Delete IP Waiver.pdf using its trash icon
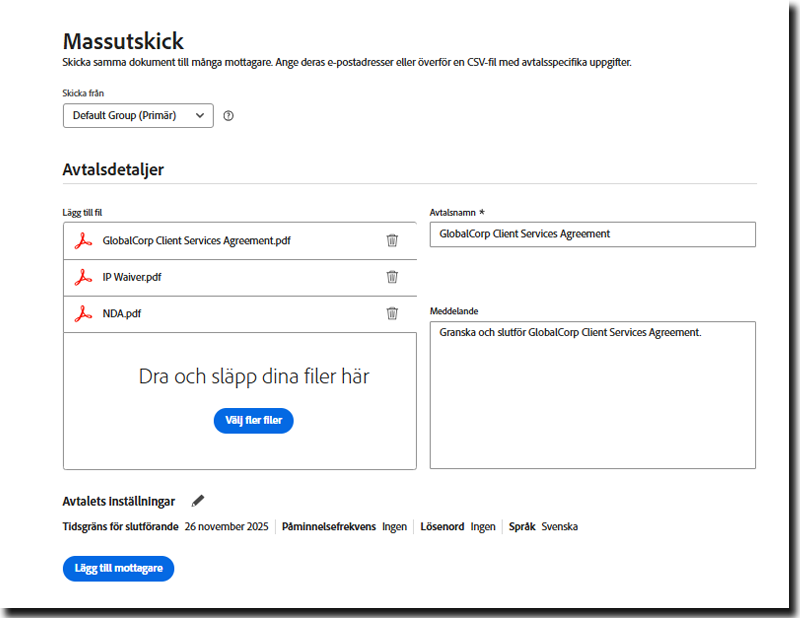Image resolution: width=800 pixels, height=618 pixels. pos(392,277)
